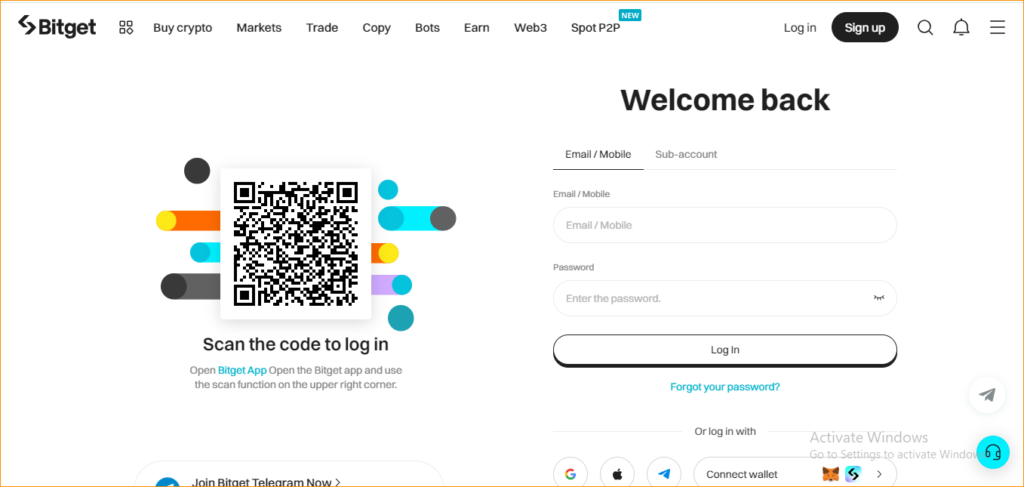
Task: Open the hamburger menu icon
Action: click(x=997, y=27)
